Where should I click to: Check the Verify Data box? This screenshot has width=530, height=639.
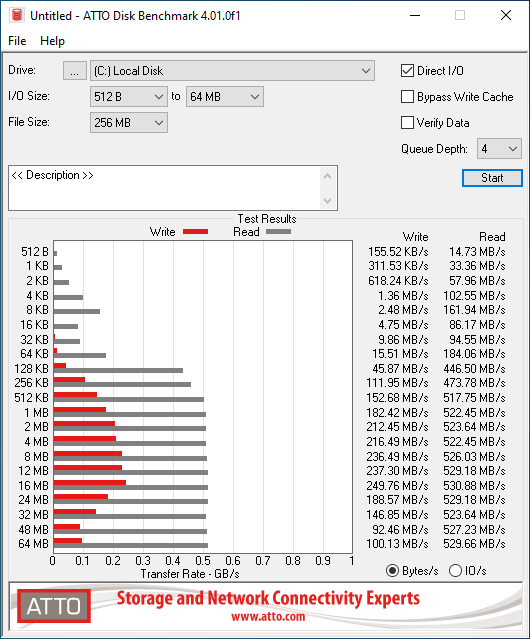407,123
